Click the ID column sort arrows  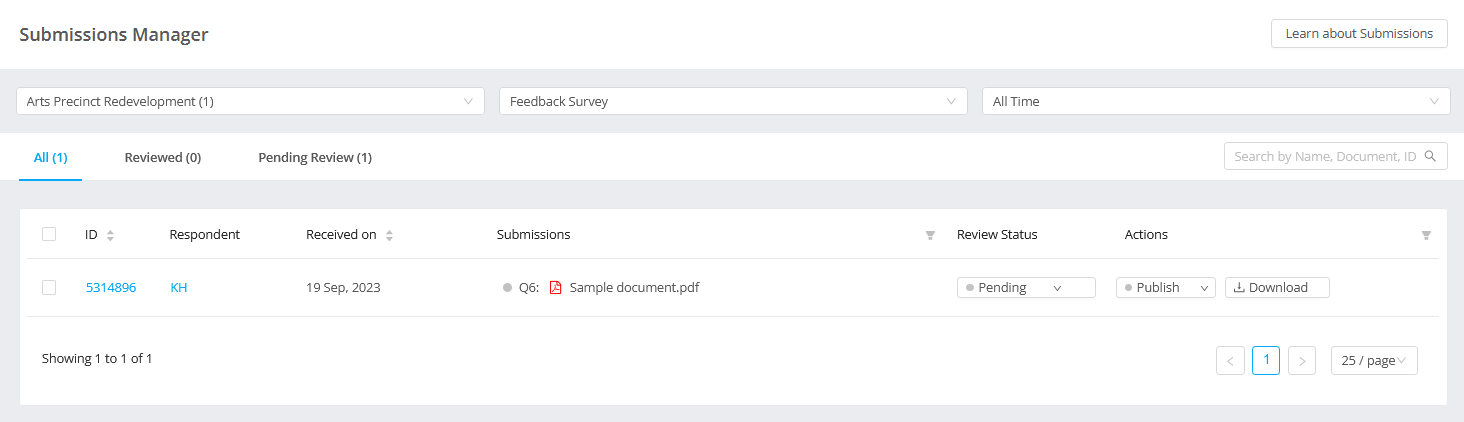110,235
